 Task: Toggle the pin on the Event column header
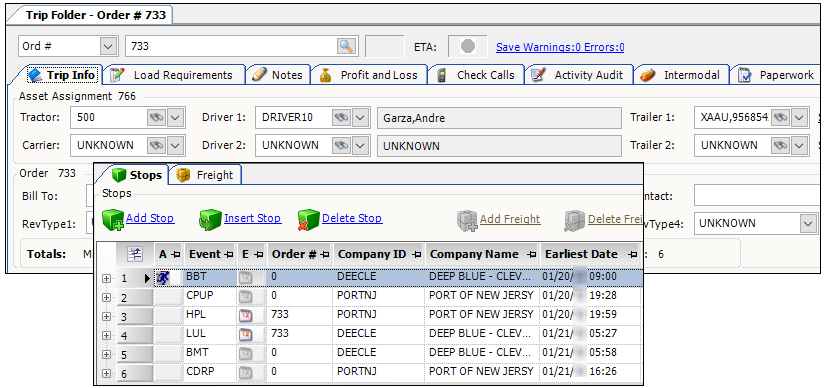(x=229, y=255)
